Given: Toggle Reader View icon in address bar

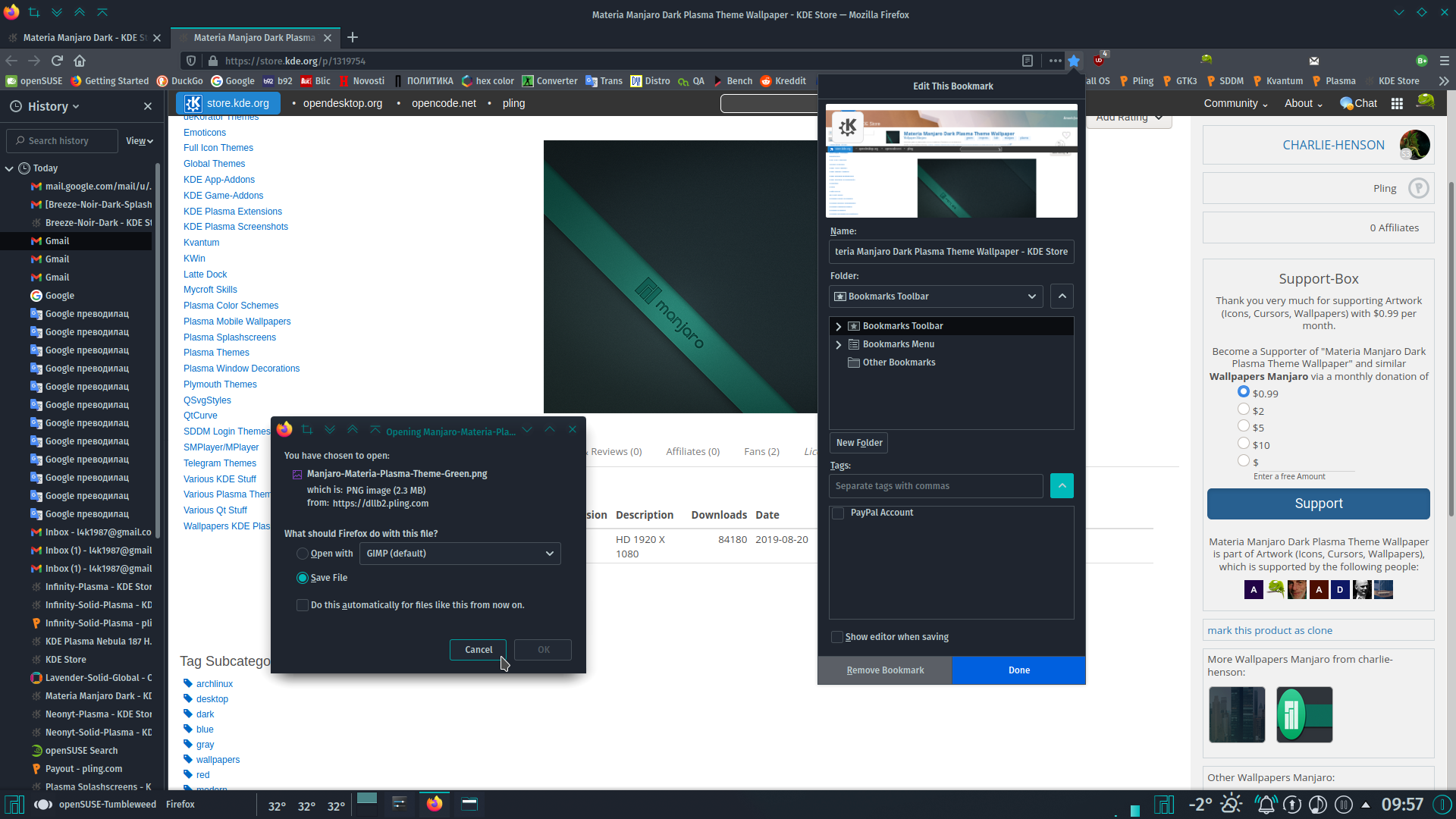Looking at the screenshot, I should coord(1027,61).
